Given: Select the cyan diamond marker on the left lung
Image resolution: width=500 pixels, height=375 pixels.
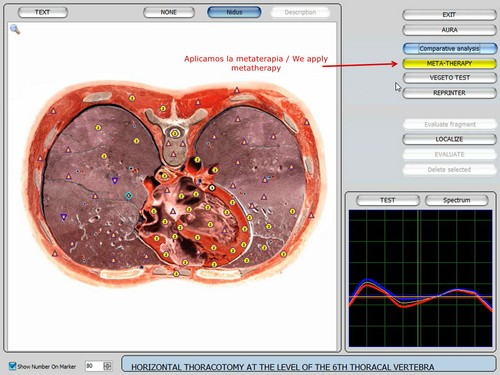Looking at the screenshot, I should [128, 196].
